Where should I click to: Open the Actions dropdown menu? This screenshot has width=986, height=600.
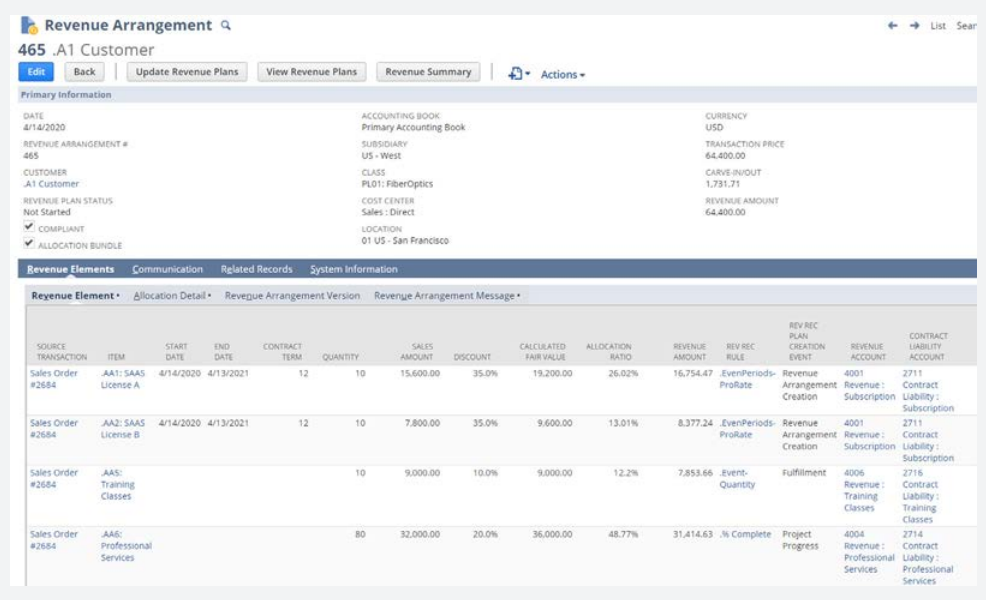pos(562,74)
